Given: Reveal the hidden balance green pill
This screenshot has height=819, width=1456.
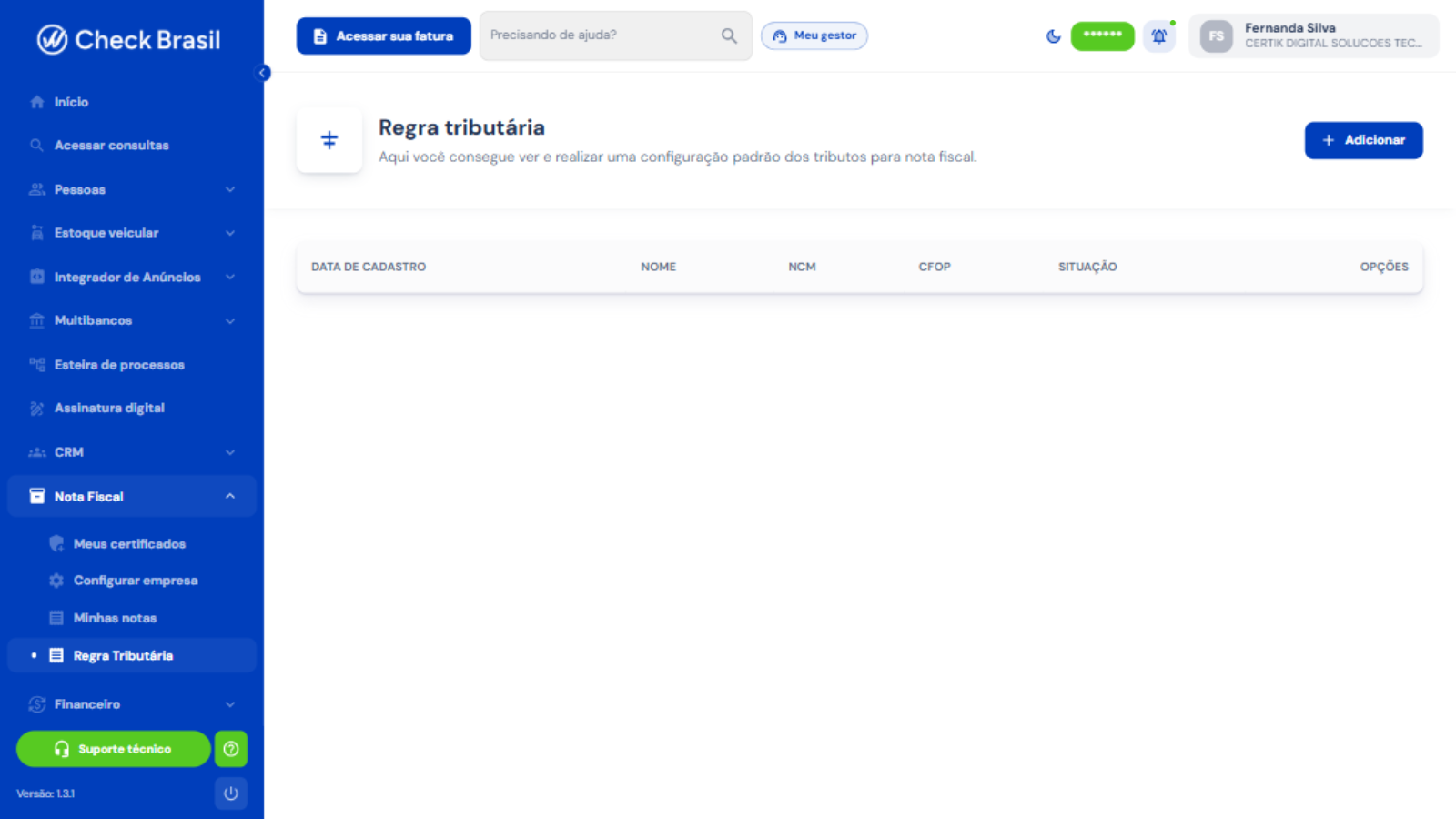Looking at the screenshot, I should pos(1103,36).
